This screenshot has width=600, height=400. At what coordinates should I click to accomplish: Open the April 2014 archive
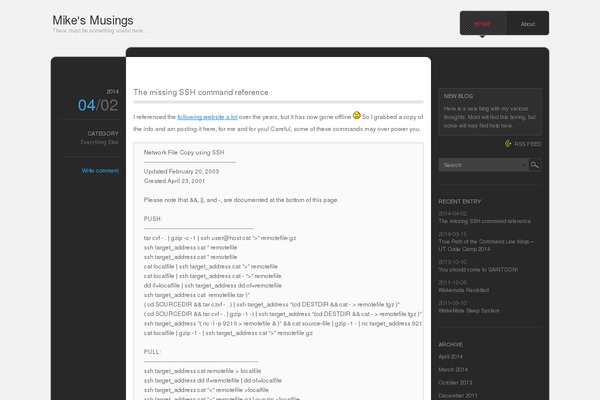[450, 357]
